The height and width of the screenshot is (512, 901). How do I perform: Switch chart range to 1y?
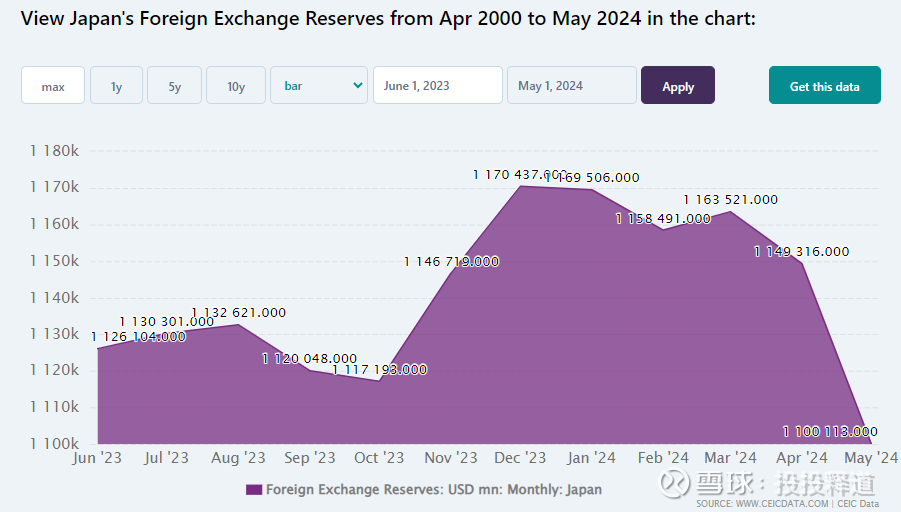[117, 86]
